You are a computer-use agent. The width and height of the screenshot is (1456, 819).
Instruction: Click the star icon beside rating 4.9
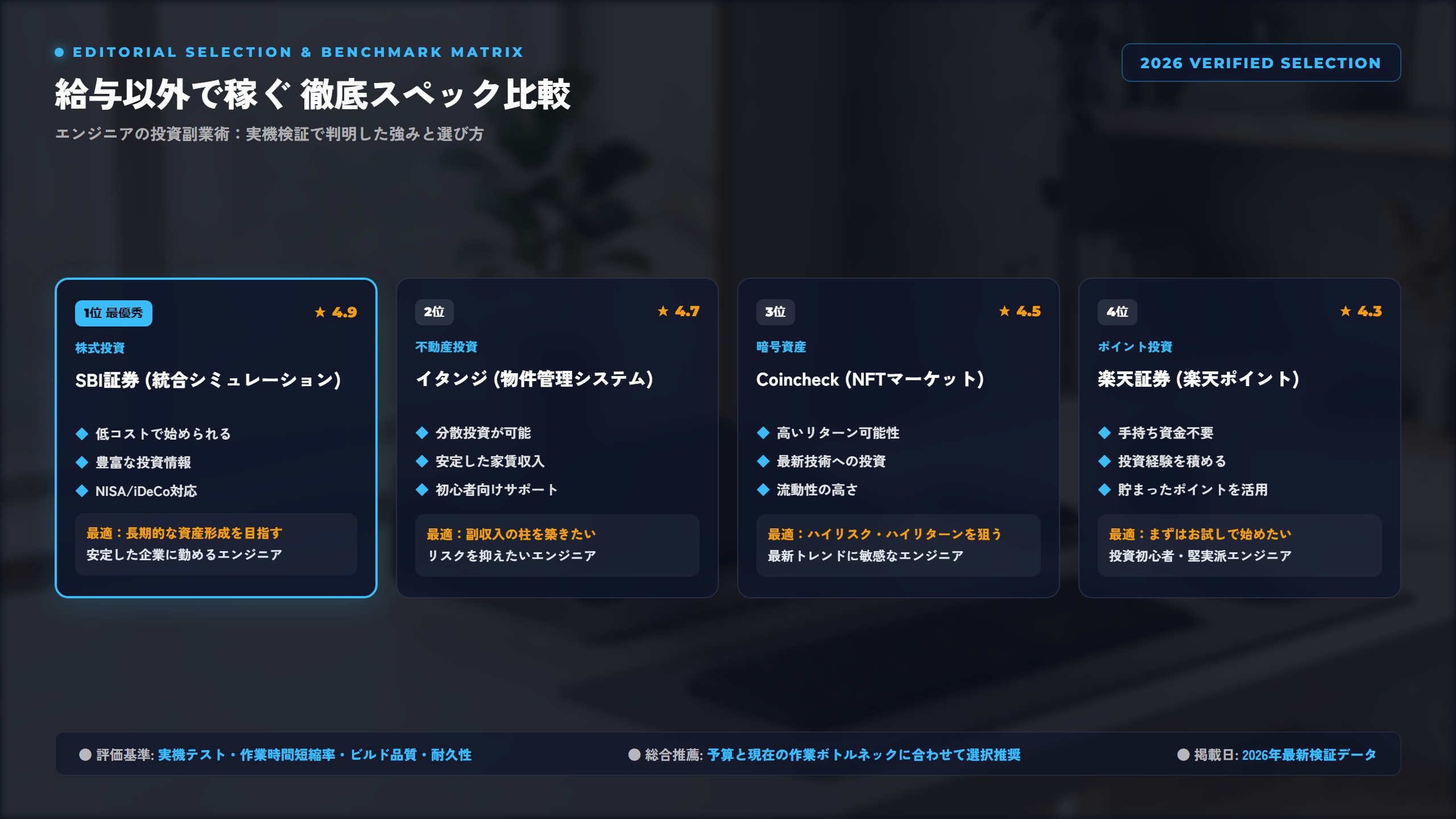click(320, 312)
